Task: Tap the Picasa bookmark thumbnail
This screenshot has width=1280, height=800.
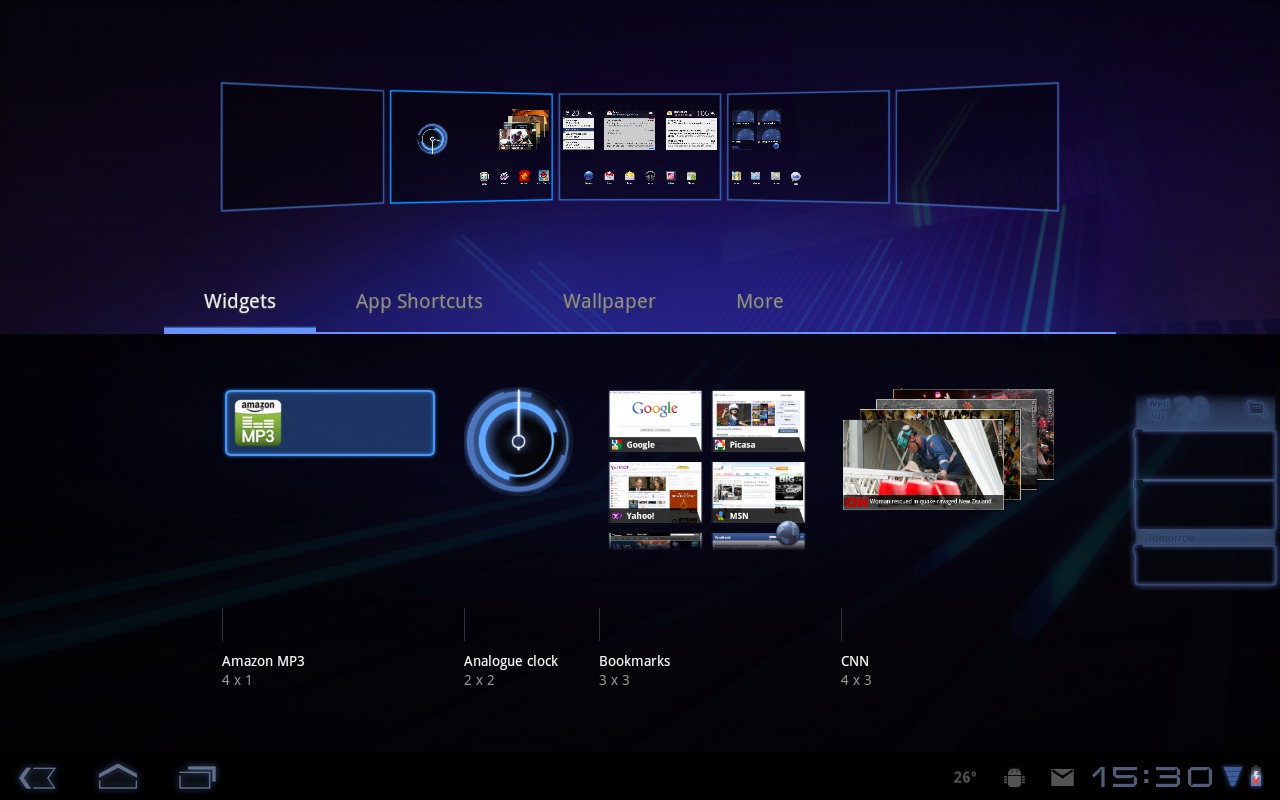Action: 758,421
